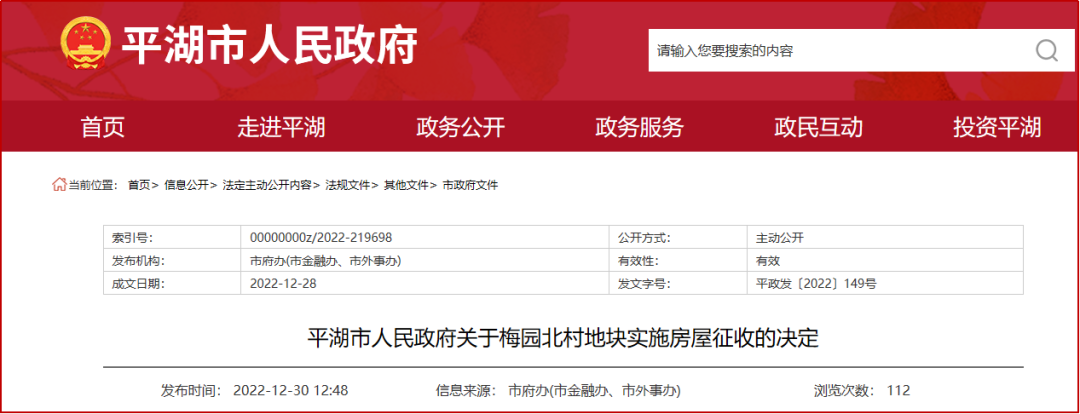Viewport: 1080px width, 414px height.
Task: Click the national emblem logo
Action: (x=84, y=43)
